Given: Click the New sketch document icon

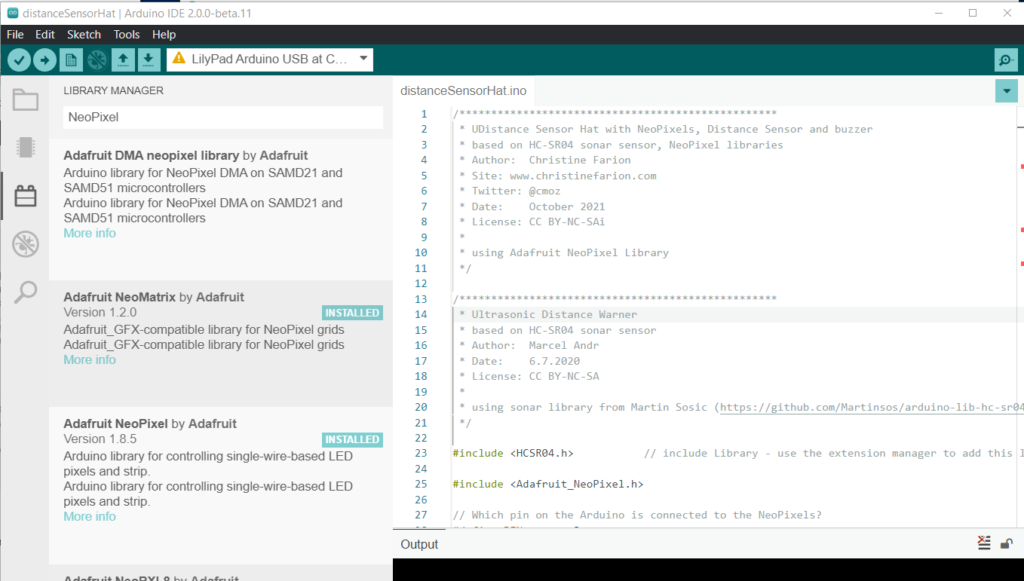Looking at the screenshot, I should click(71, 60).
